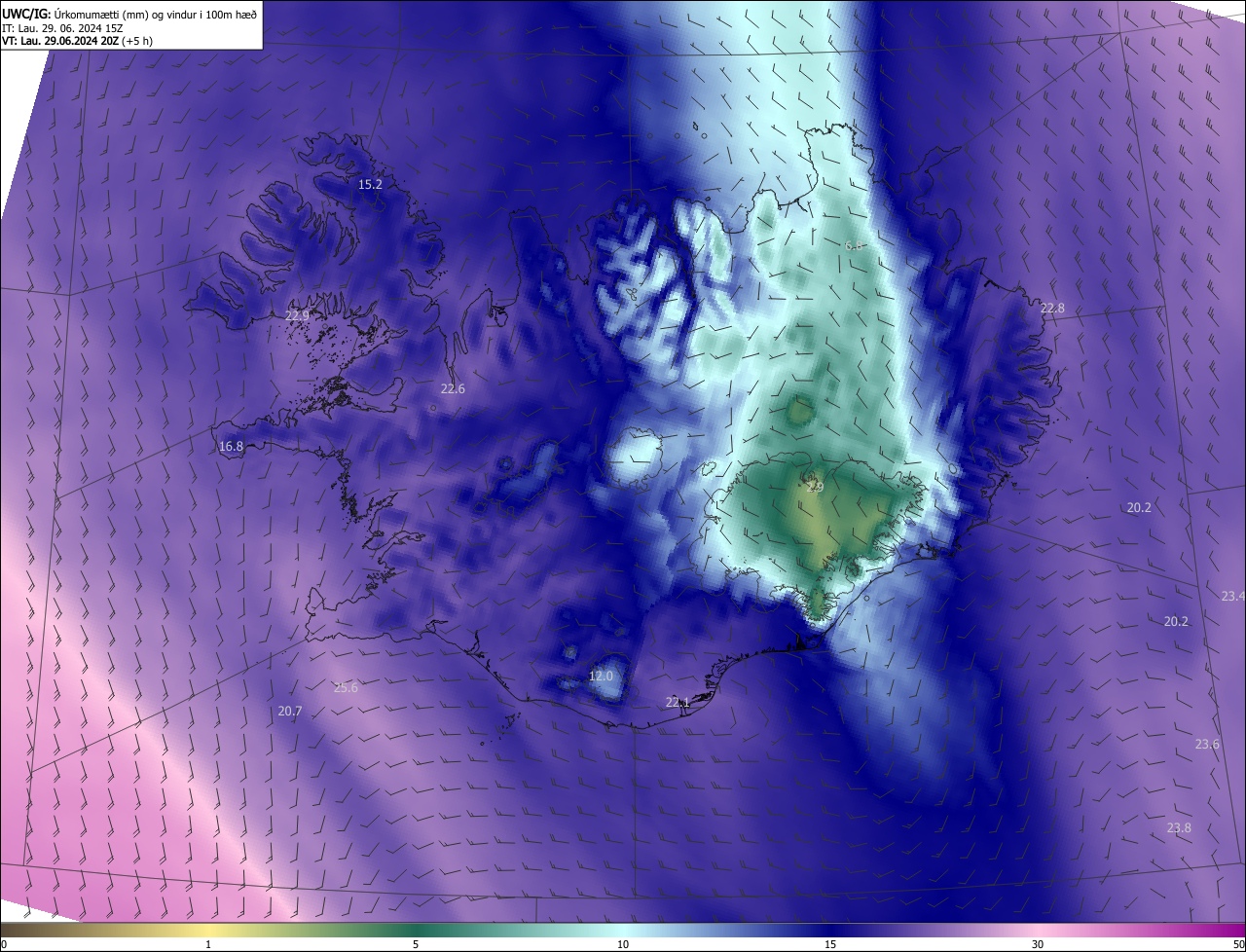Click the UWC/IG Úrkomumætti title line
This screenshot has height=952, width=1246.
pos(129,13)
